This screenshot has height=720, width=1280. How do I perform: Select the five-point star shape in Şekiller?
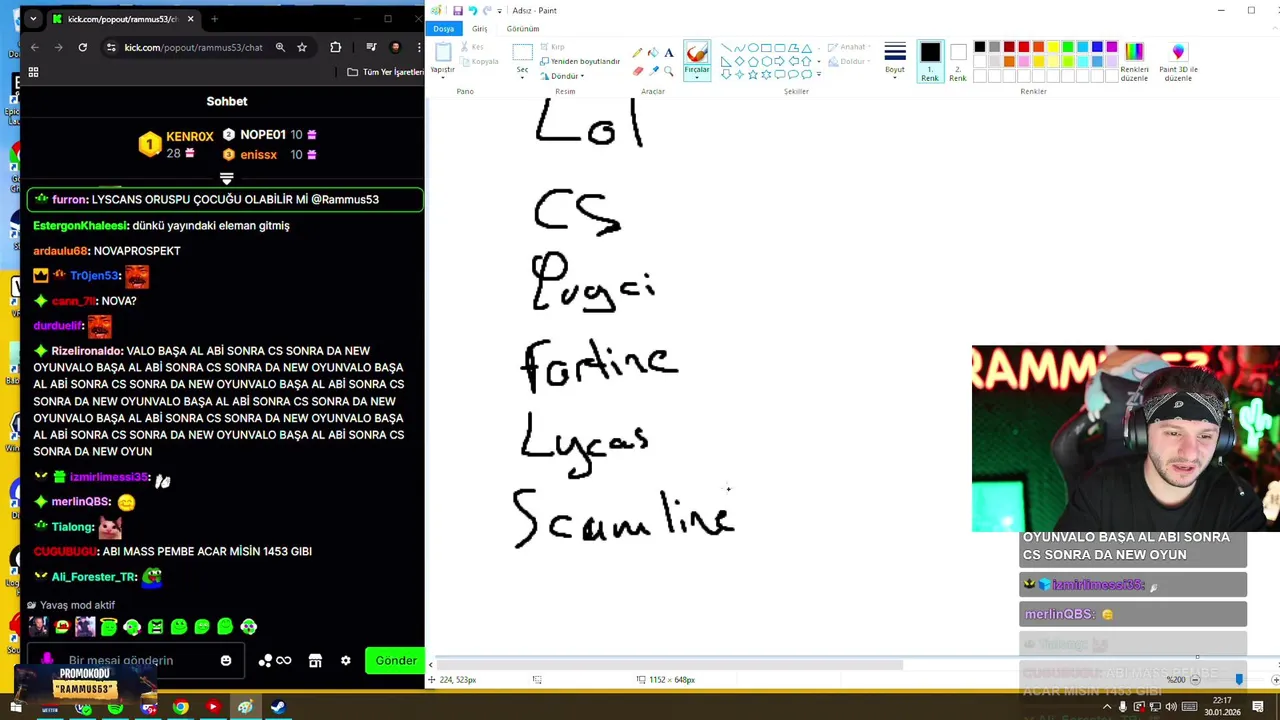[x=753, y=74]
